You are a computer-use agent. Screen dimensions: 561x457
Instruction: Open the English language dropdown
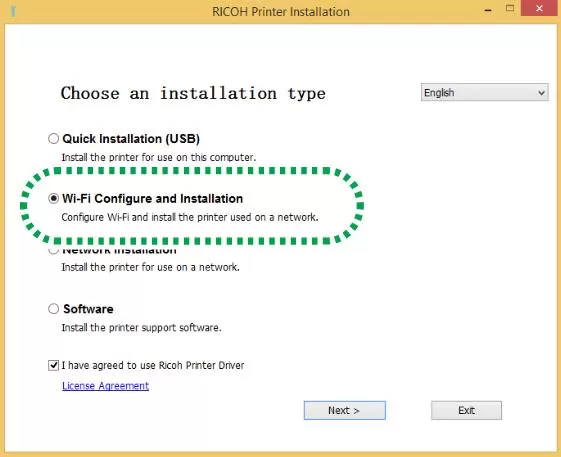pos(484,93)
